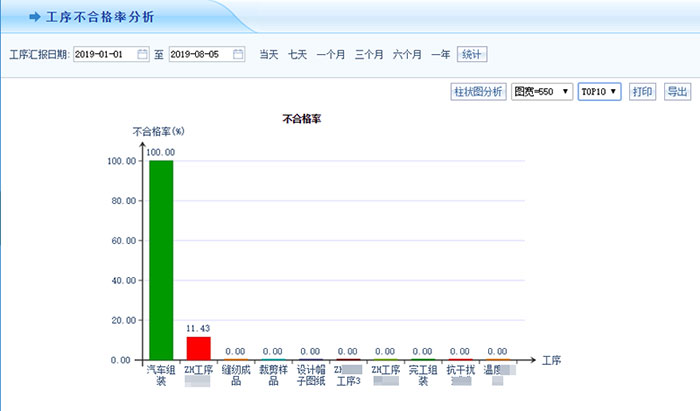Expand the 图宽=550 dropdown
This screenshot has height=411, width=700.
[541, 92]
